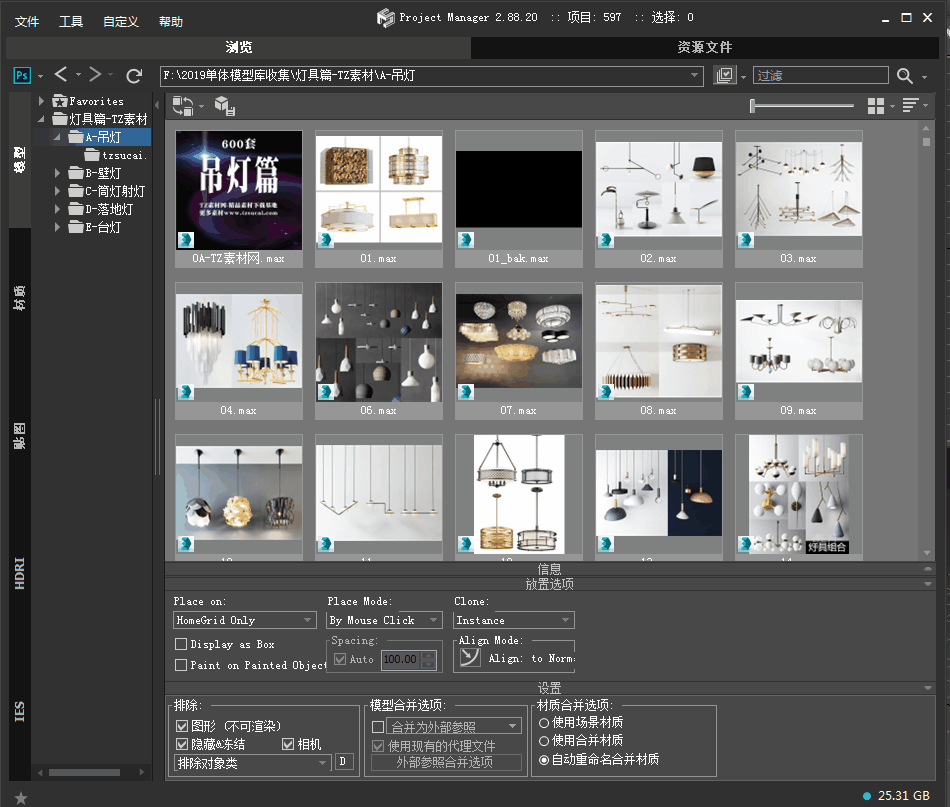Enable the Display as Box checkbox
Screen dimensions: 950x807
tap(181, 644)
